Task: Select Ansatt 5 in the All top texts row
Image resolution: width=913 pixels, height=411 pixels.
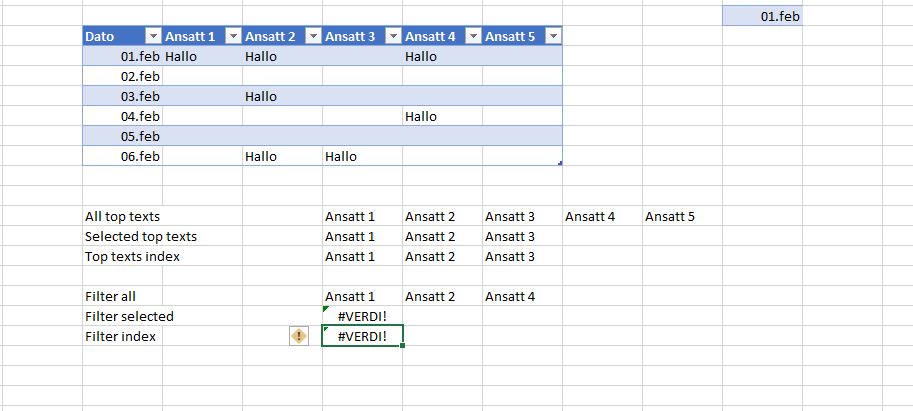Action: (670, 216)
